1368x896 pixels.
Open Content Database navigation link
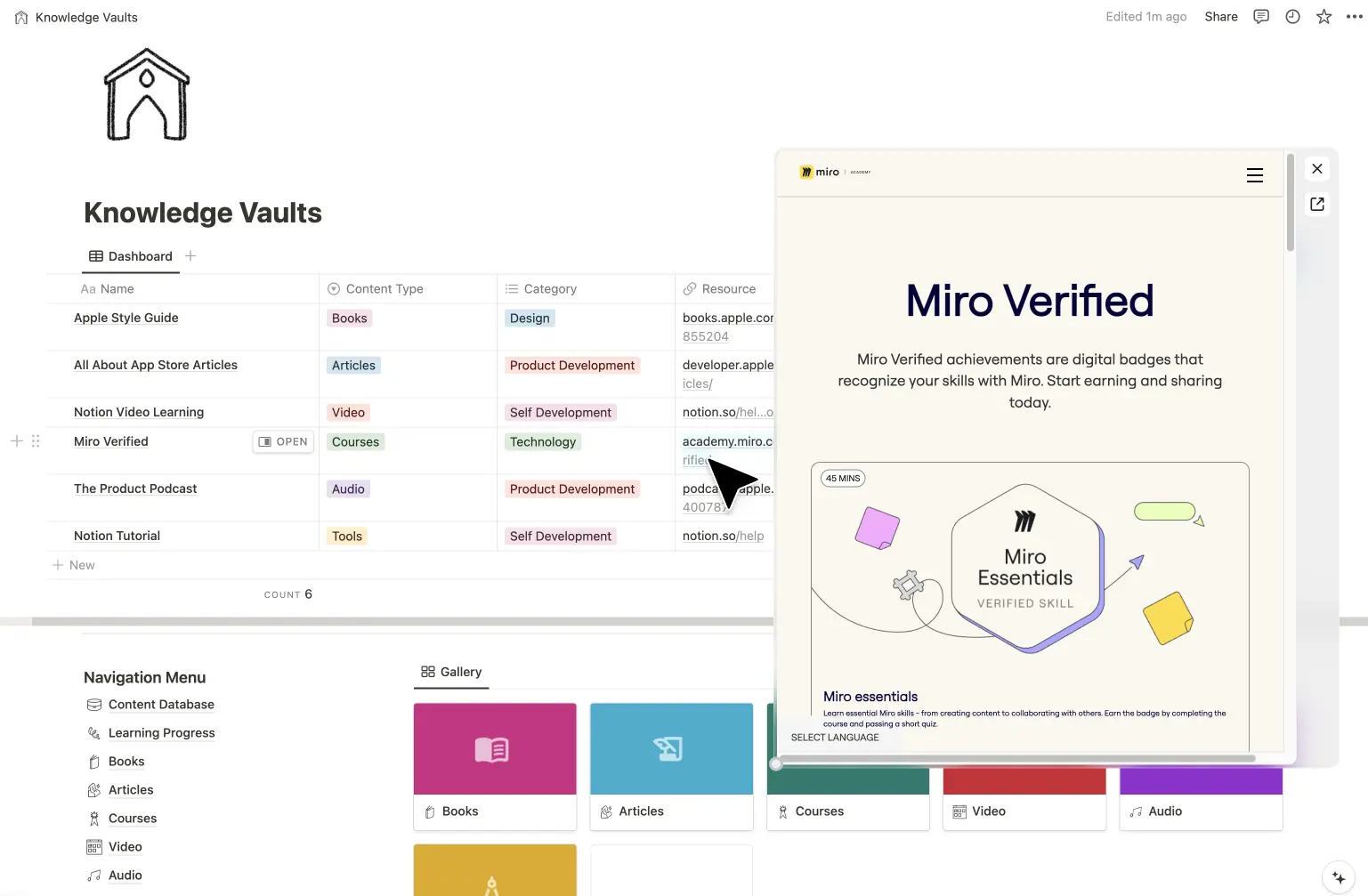[161, 705]
